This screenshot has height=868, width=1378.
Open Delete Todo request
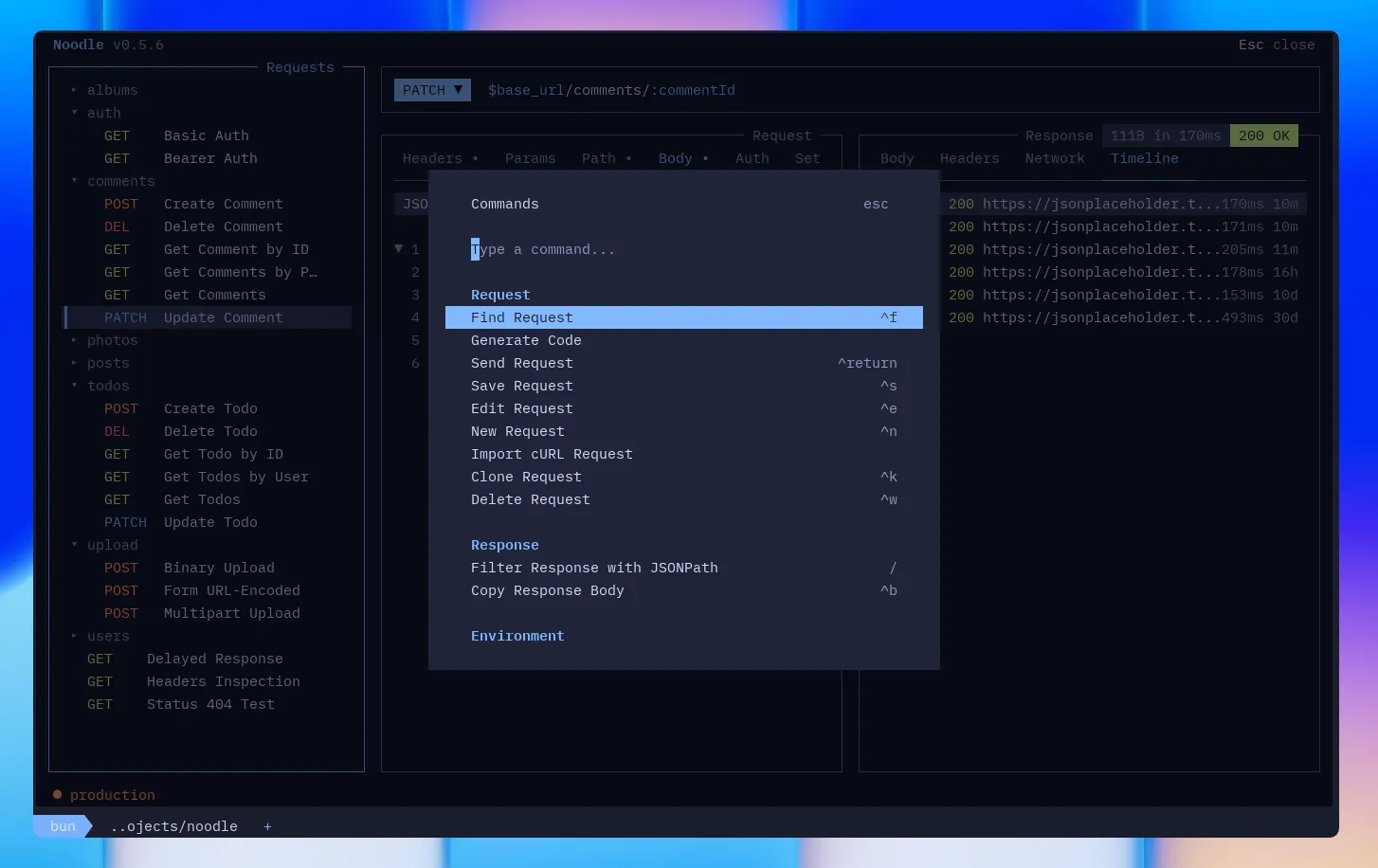click(x=207, y=431)
